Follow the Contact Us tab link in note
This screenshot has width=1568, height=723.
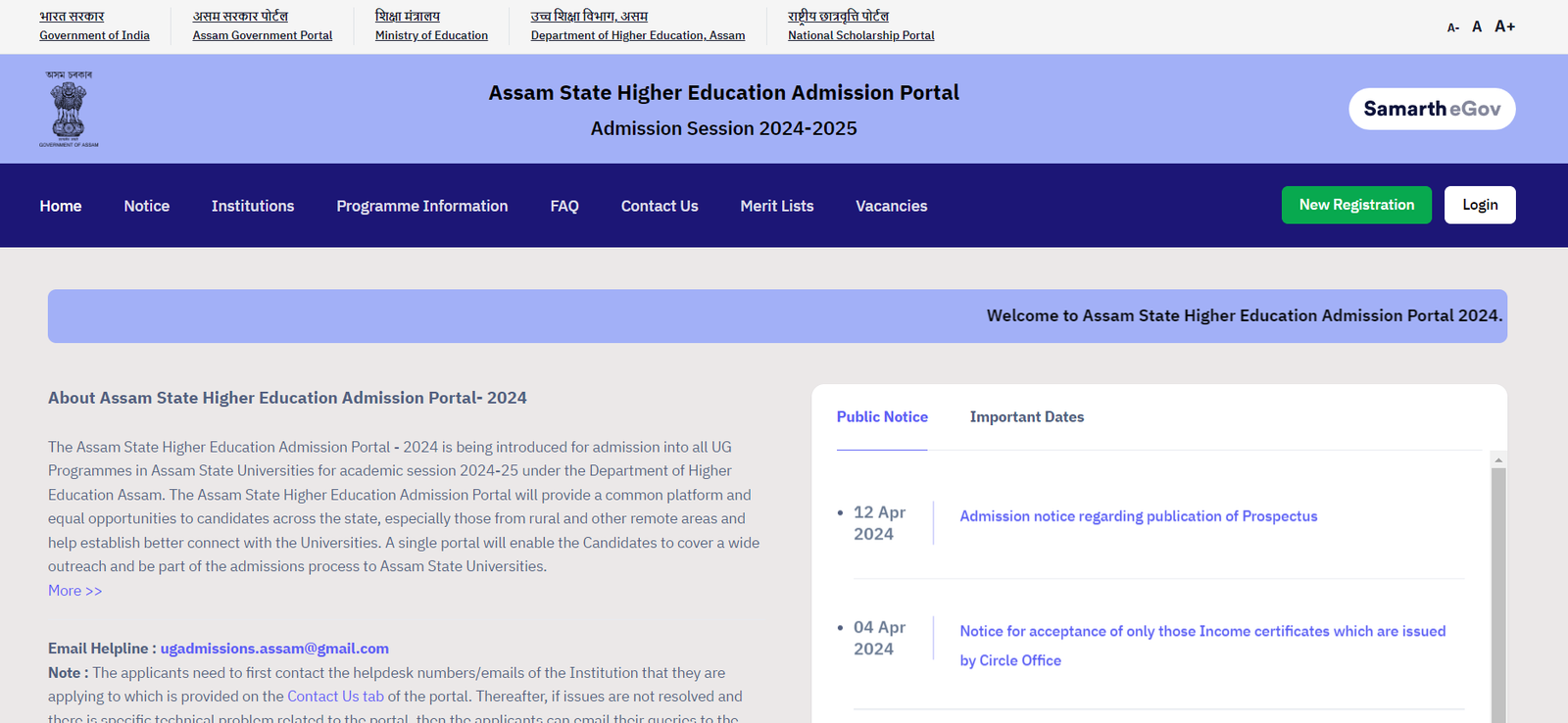pos(335,697)
